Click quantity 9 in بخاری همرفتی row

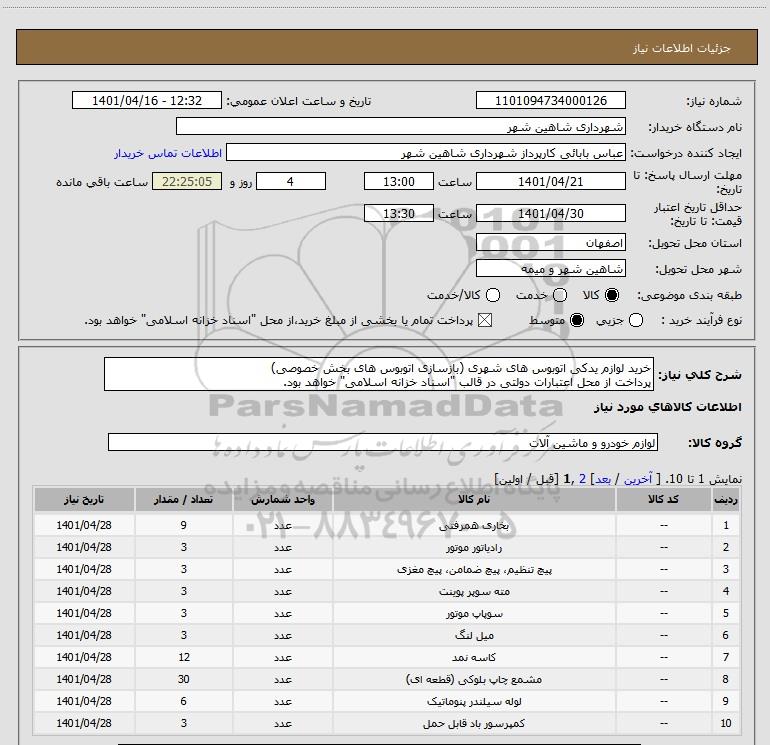click(184, 525)
